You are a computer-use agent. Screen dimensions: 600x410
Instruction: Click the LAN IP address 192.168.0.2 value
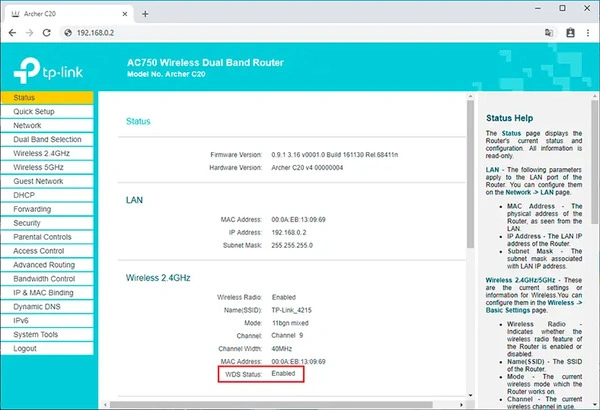(289, 233)
